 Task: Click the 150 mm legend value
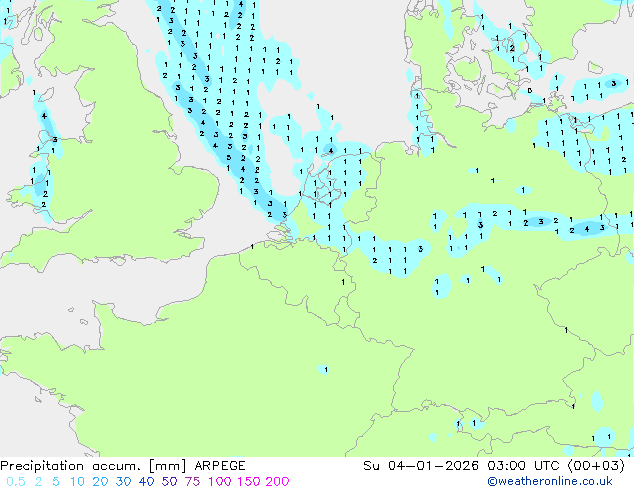(x=249, y=482)
